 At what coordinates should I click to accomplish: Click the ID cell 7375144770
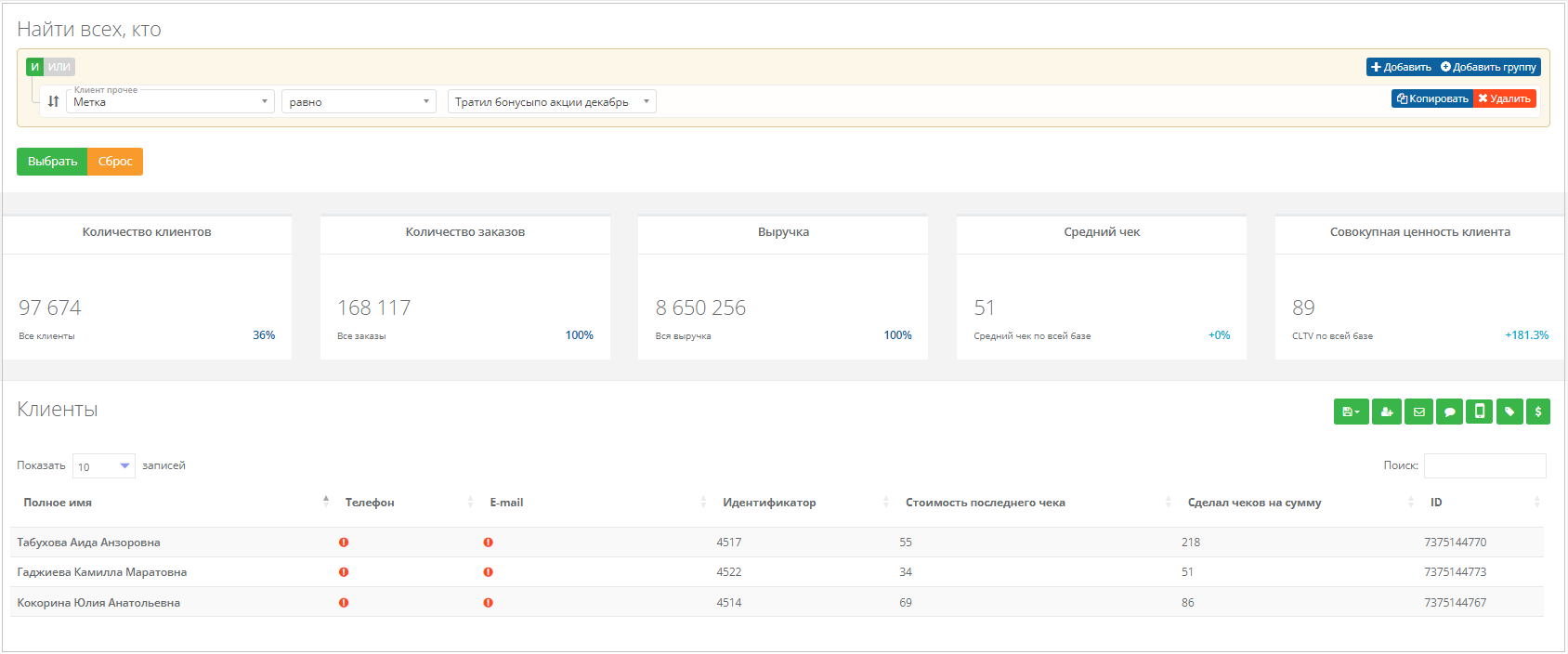(1456, 543)
